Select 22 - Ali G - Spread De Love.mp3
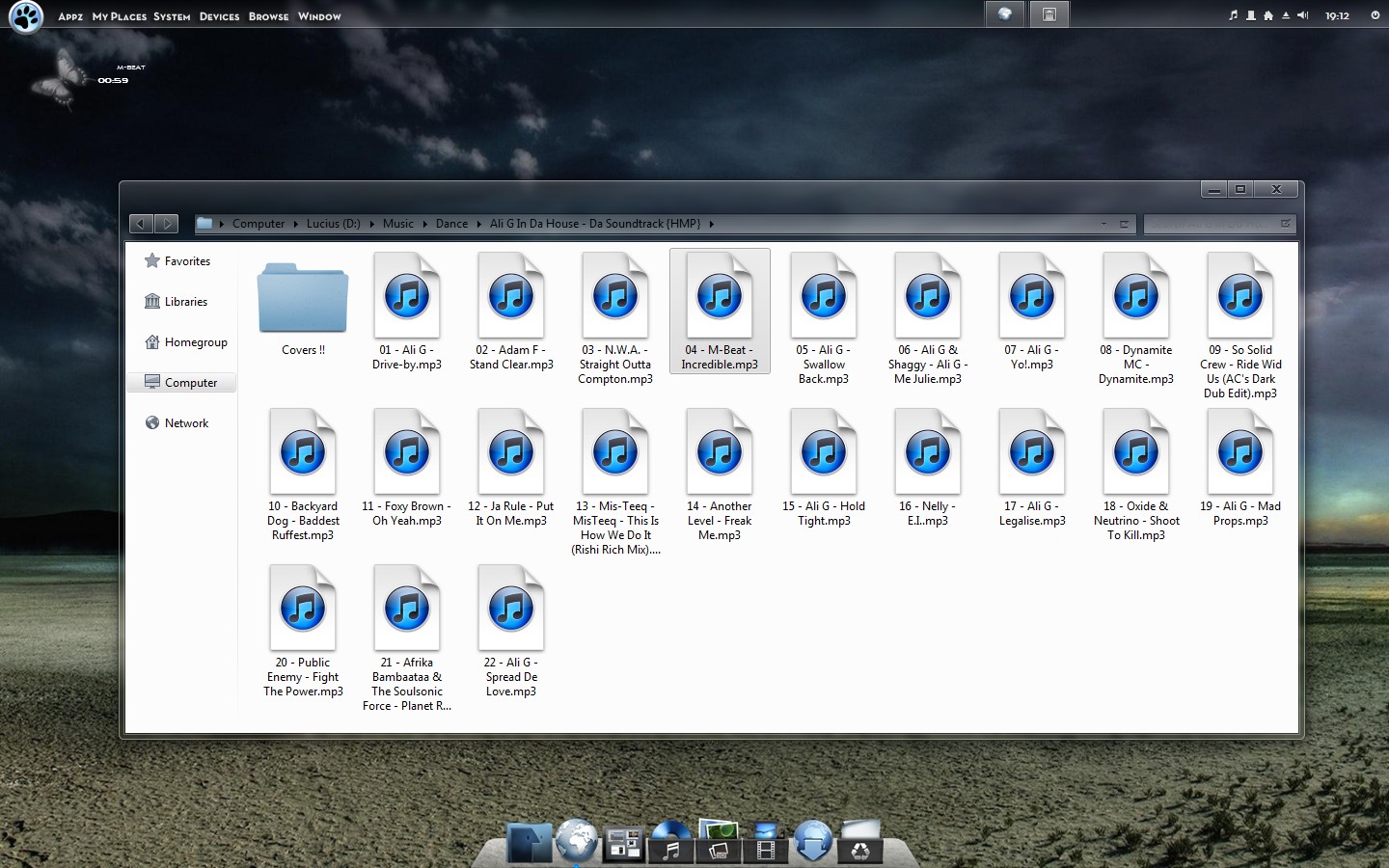The image size is (1389, 868). click(x=511, y=632)
